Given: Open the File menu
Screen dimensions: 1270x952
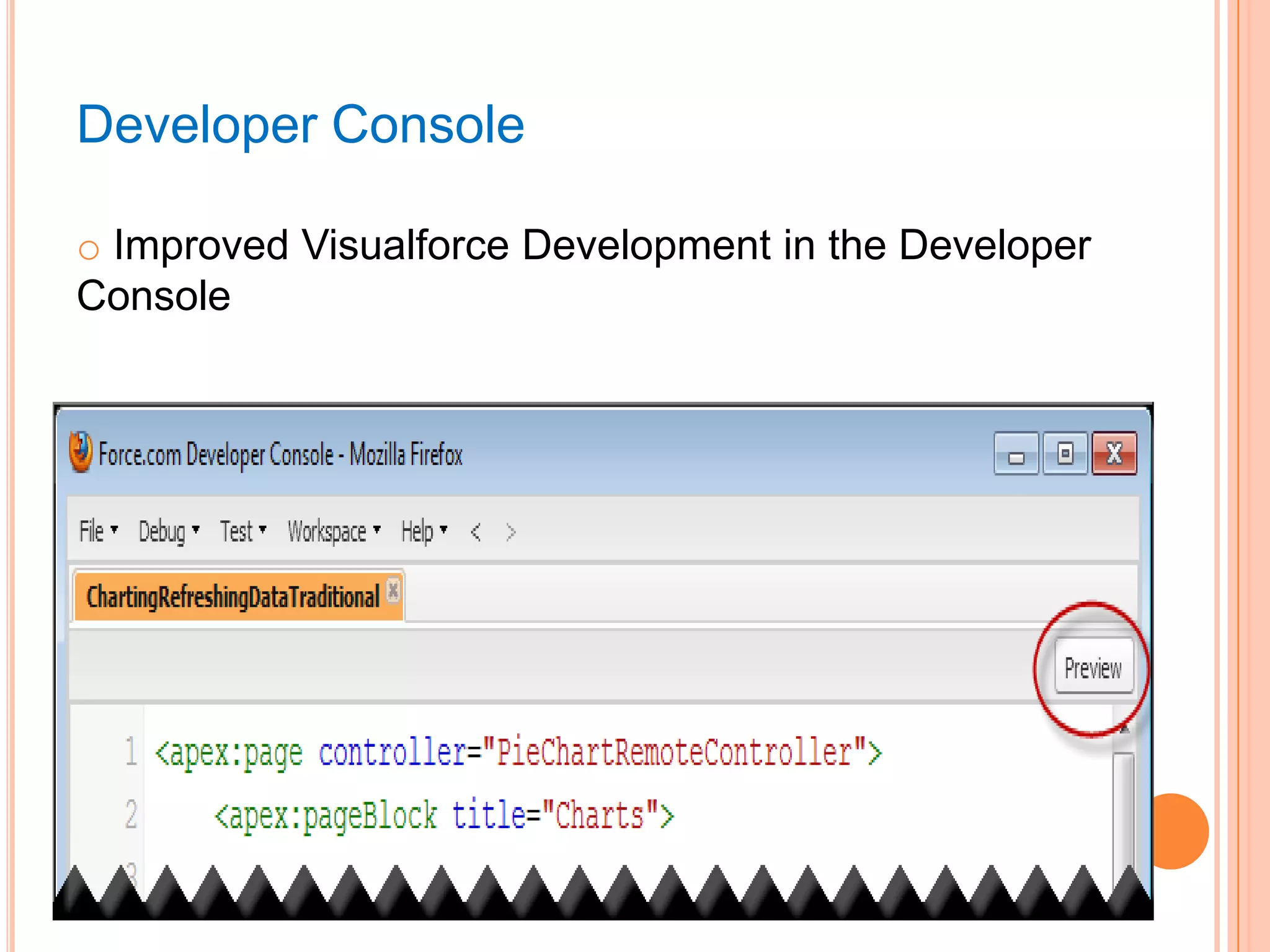Looking at the screenshot, I should coord(98,531).
